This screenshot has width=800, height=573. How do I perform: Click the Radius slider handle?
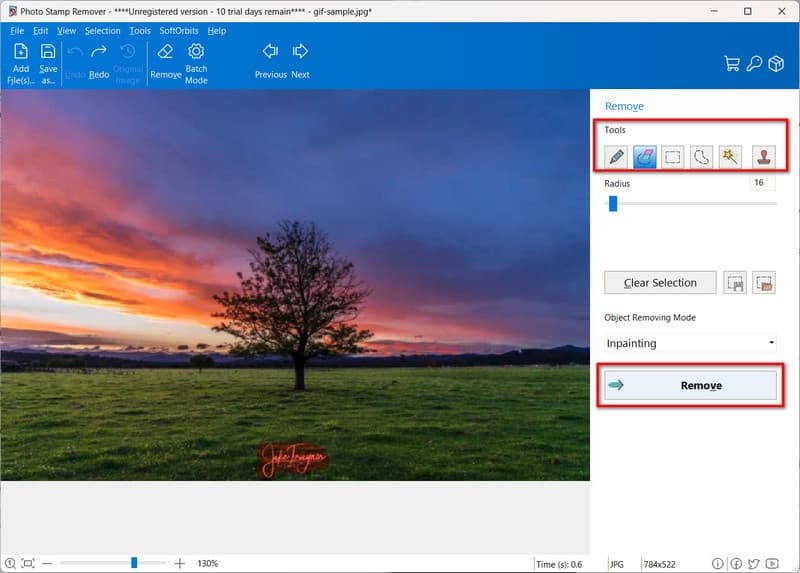point(613,204)
